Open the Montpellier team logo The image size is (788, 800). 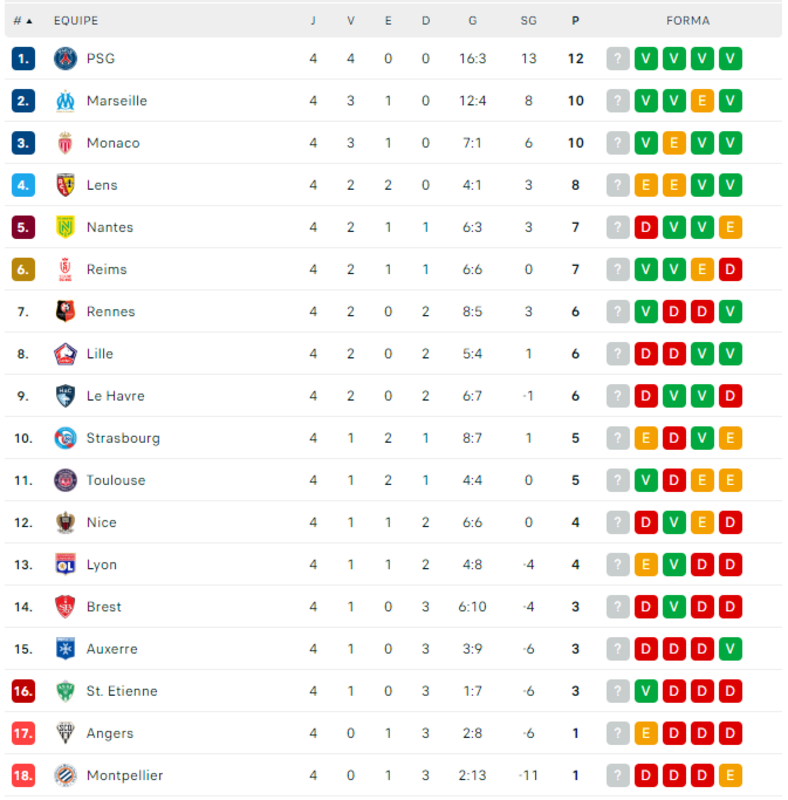pyautogui.click(x=65, y=776)
